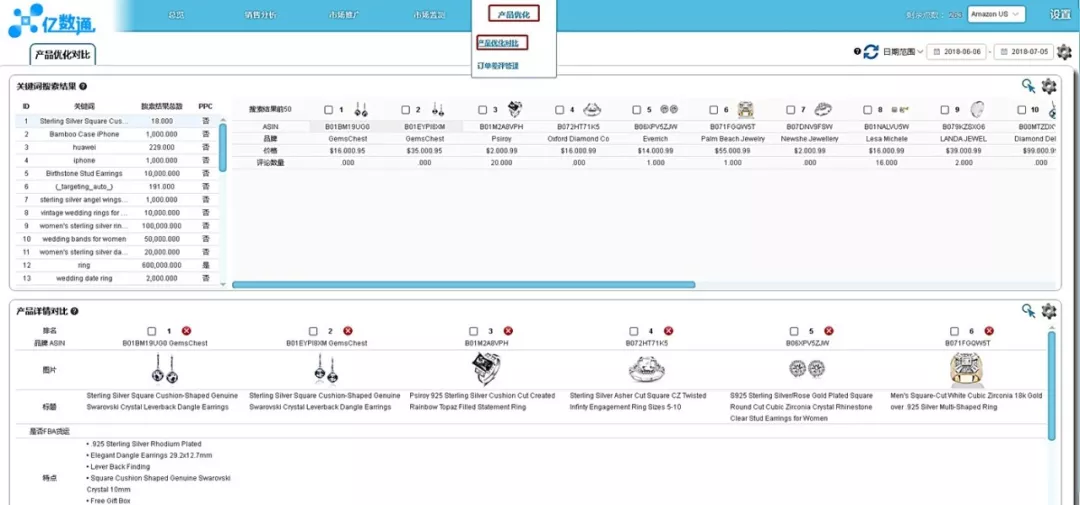Click search-cursor icon in 关键词搜索结果 panel

[x=1028, y=86]
